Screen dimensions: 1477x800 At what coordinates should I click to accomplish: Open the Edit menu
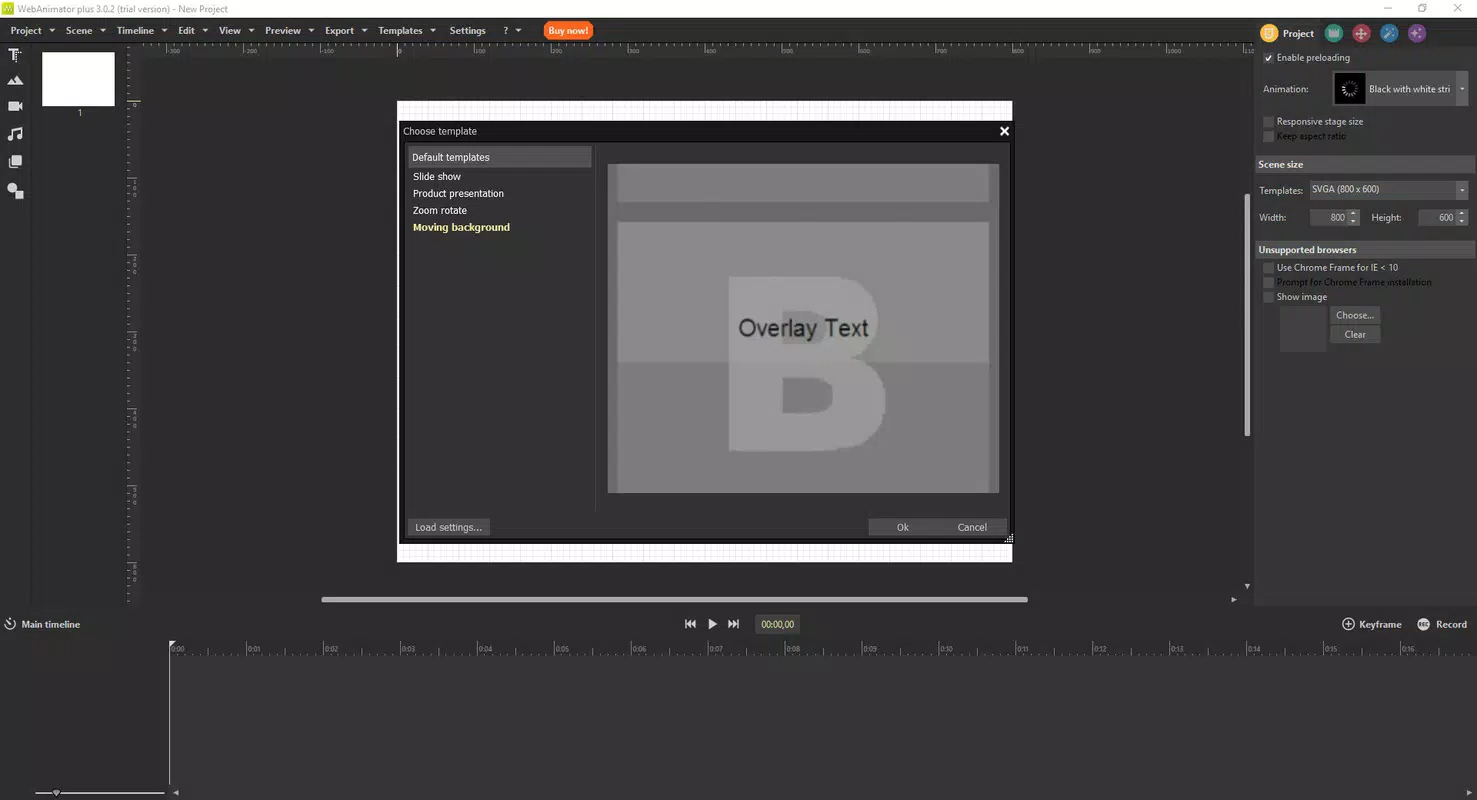[187, 31]
